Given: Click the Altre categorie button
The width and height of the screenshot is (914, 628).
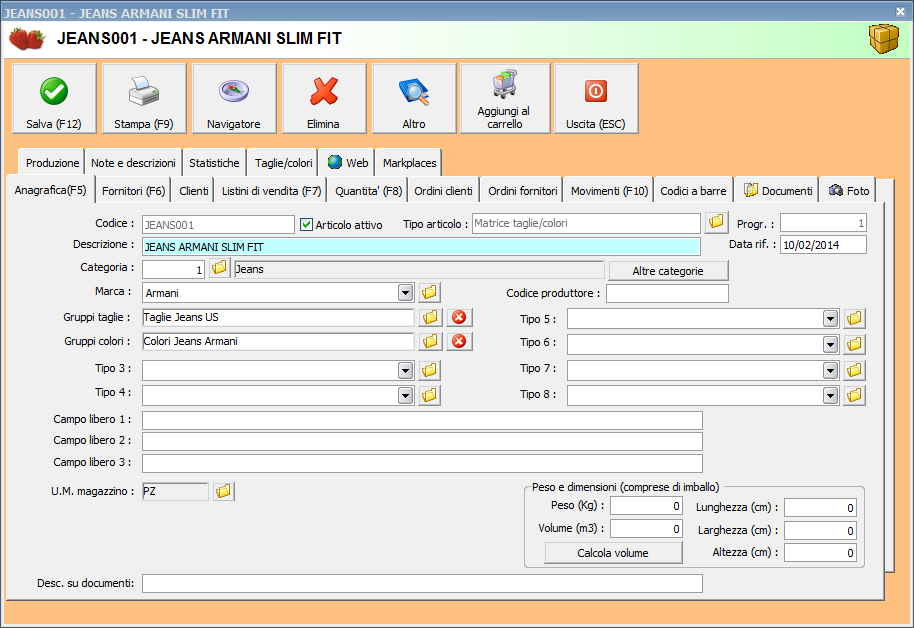Looking at the screenshot, I should (x=668, y=271).
